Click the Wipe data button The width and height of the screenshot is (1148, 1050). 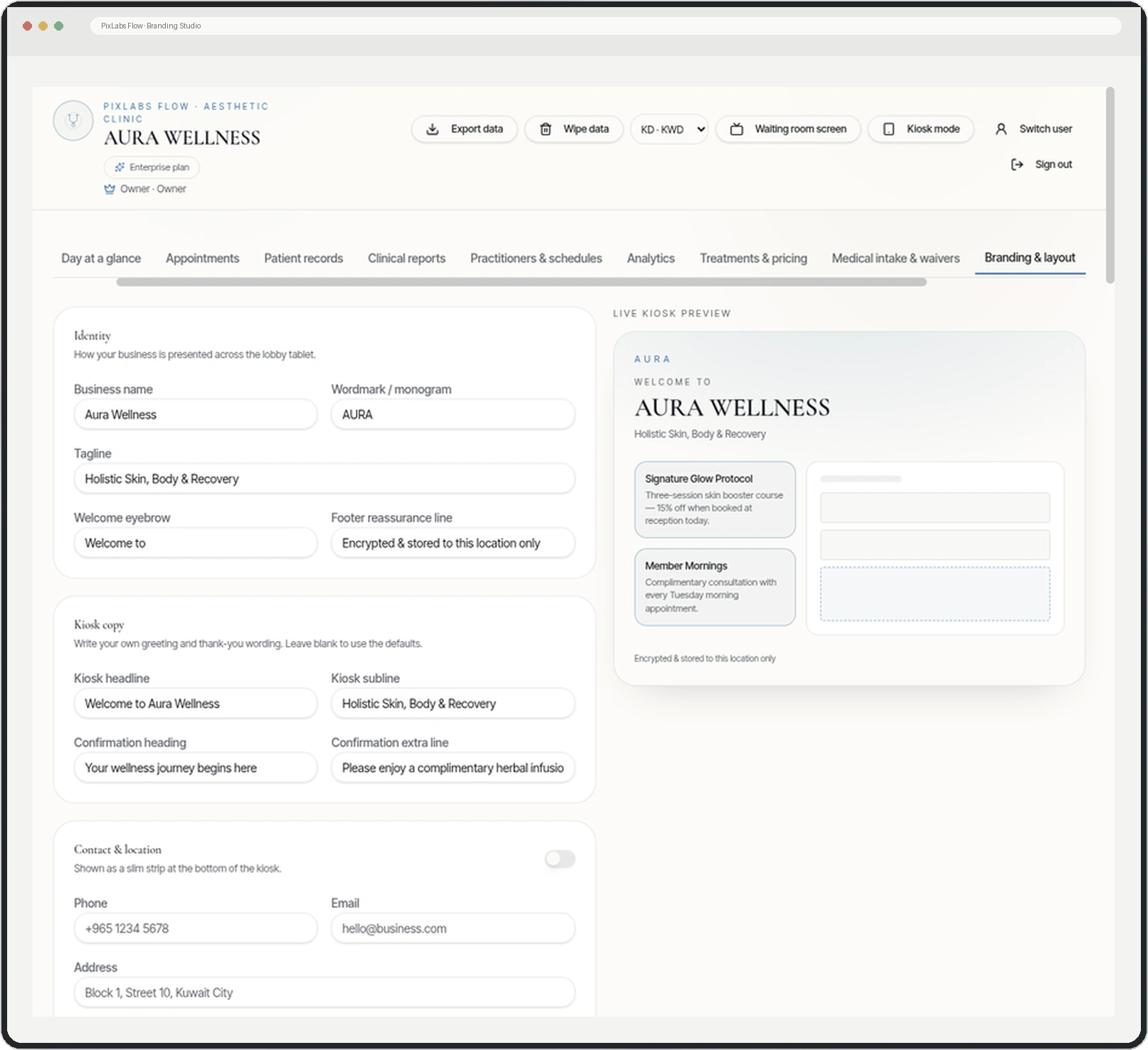[574, 129]
